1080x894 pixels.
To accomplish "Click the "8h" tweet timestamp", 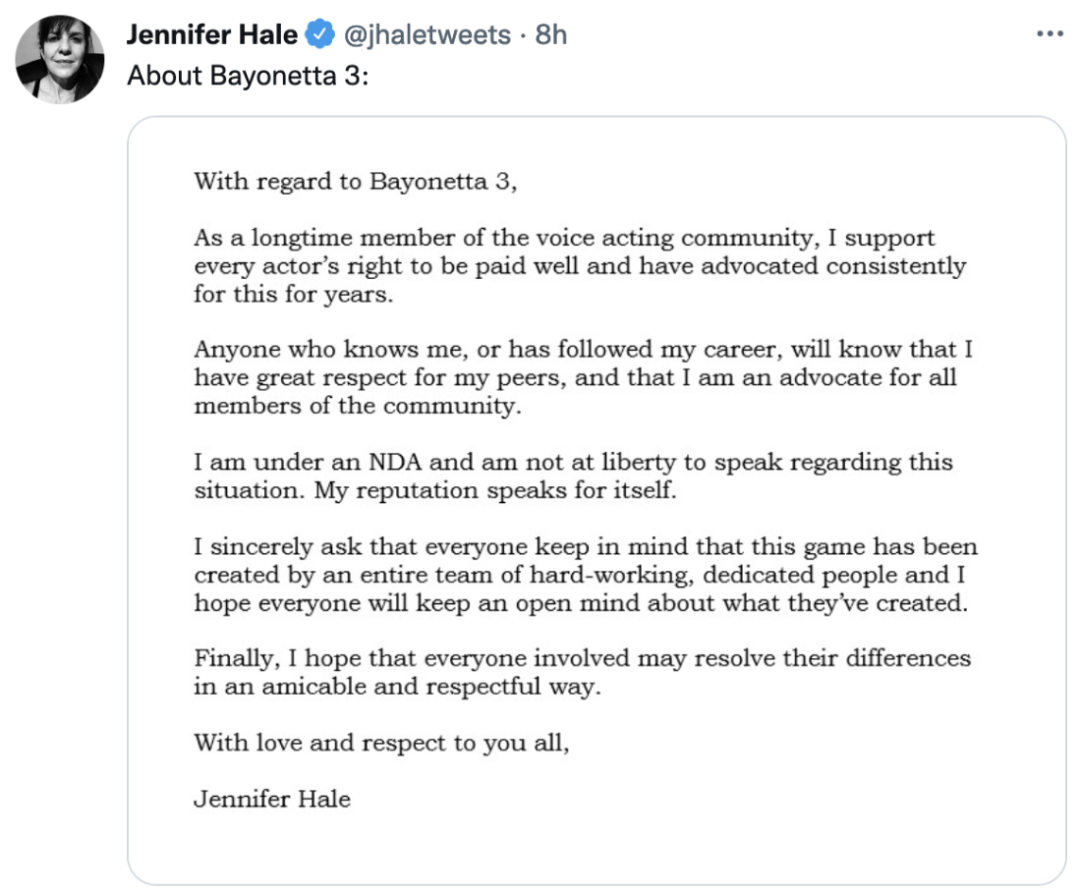I will pyautogui.click(x=551, y=35).
